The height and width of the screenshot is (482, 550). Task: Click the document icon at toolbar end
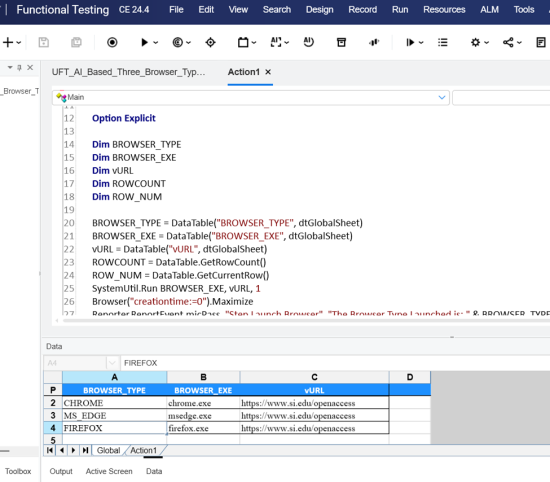click(x=541, y=42)
